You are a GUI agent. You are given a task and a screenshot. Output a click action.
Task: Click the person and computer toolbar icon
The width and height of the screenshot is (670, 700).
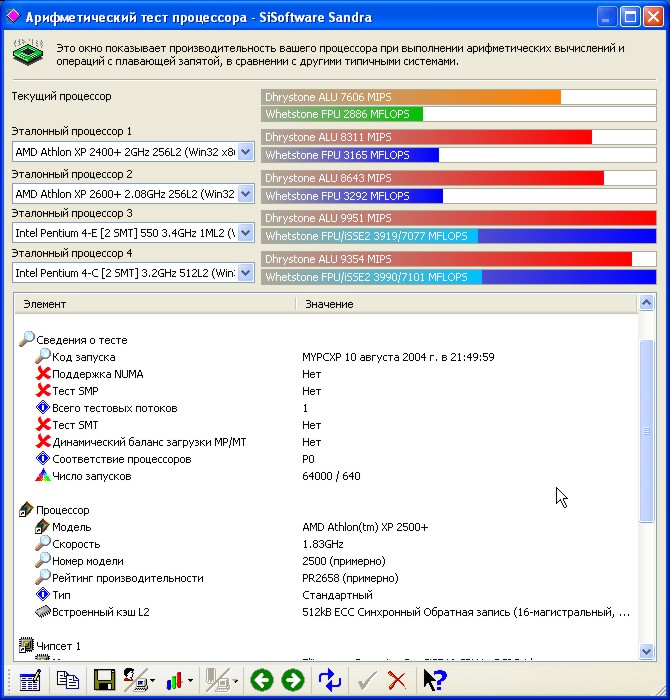[x=135, y=680]
